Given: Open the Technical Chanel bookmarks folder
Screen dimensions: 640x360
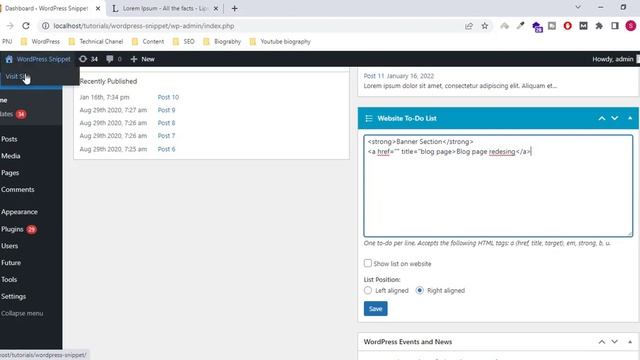Looking at the screenshot, I should click(x=96, y=41).
